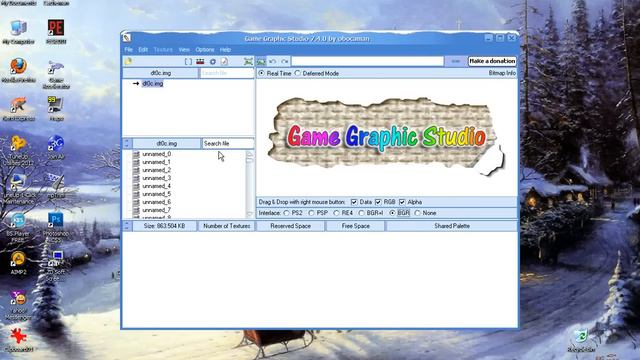
Task: Click the file list panel collapse arrows
Action: (127, 144)
